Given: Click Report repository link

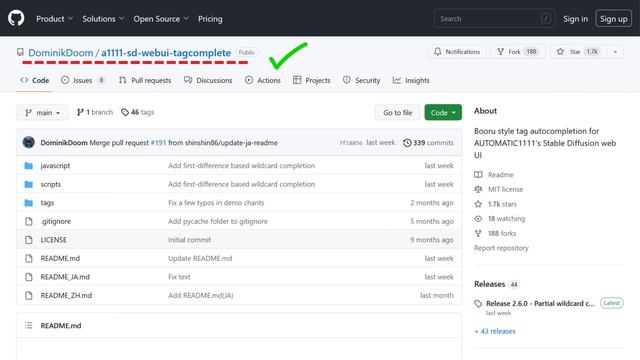Looking at the screenshot, I should [x=501, y=248].
